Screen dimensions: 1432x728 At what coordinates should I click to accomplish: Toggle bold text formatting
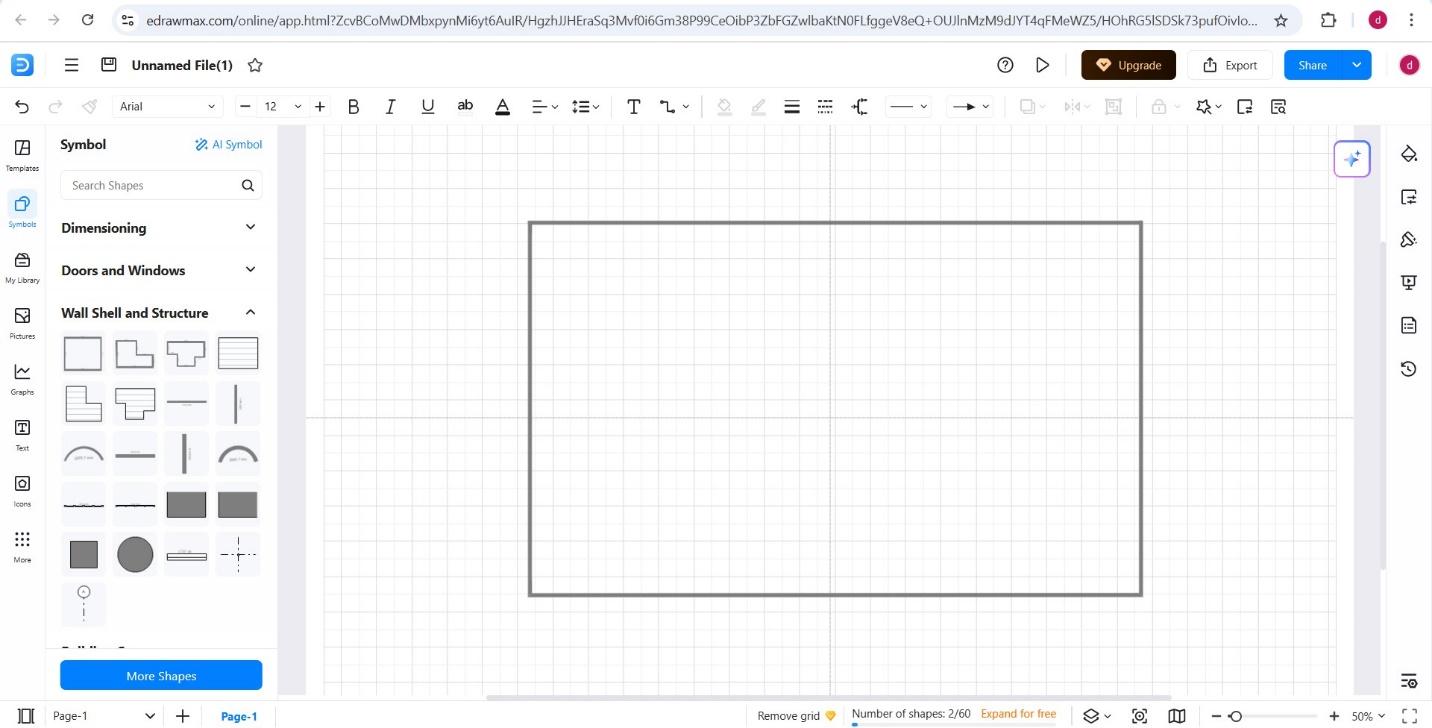tap(353, 106)
